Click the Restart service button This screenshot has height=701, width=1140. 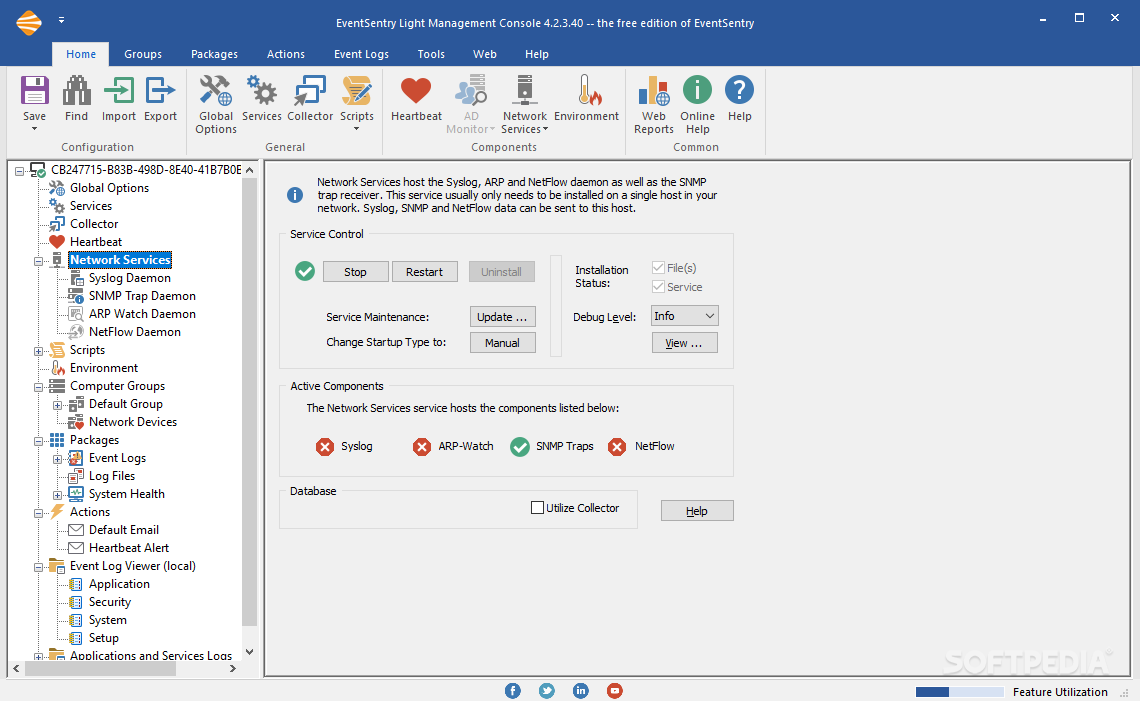tap(425, 272)
